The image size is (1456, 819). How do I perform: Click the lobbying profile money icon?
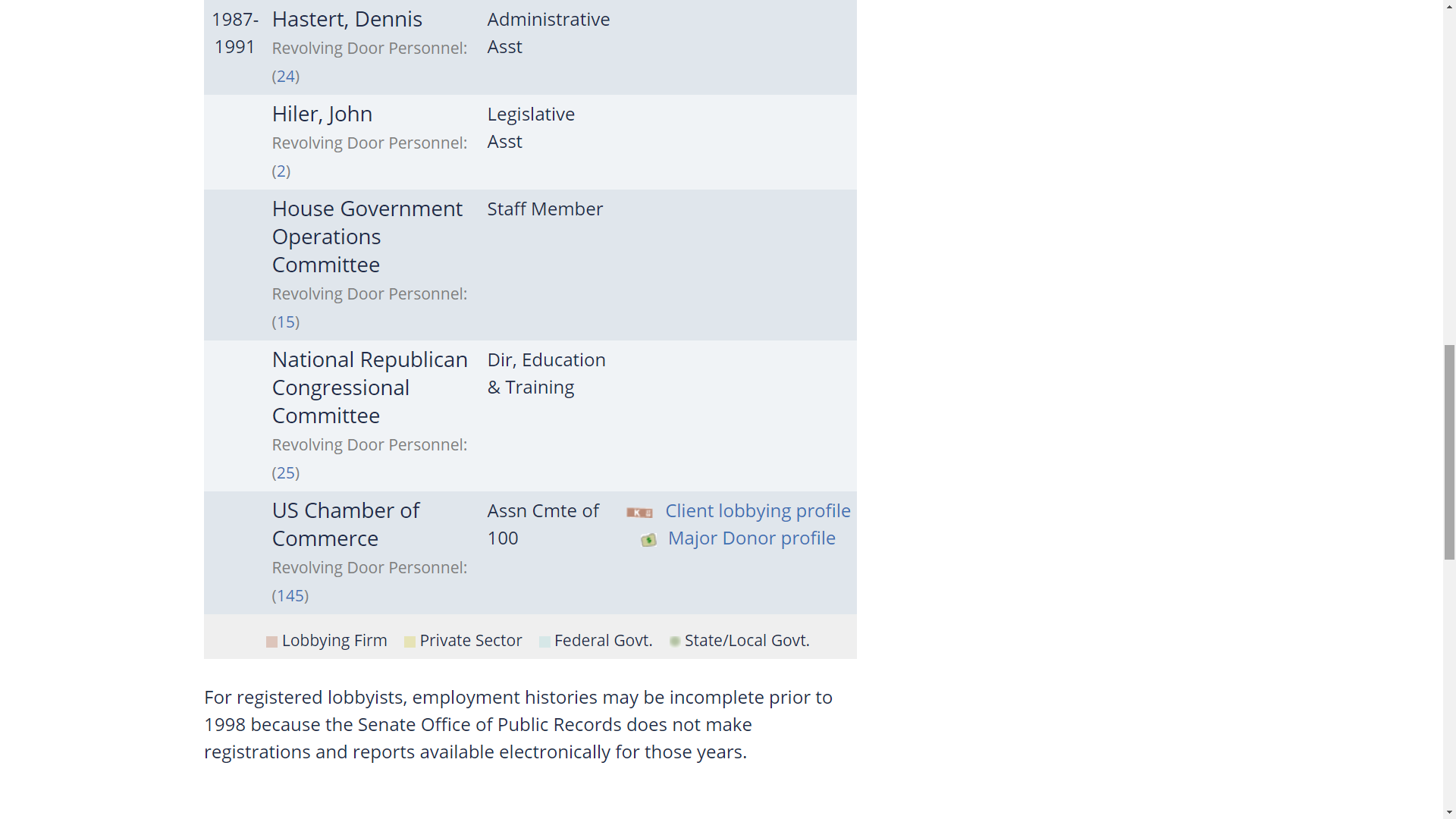click(639, 513)
